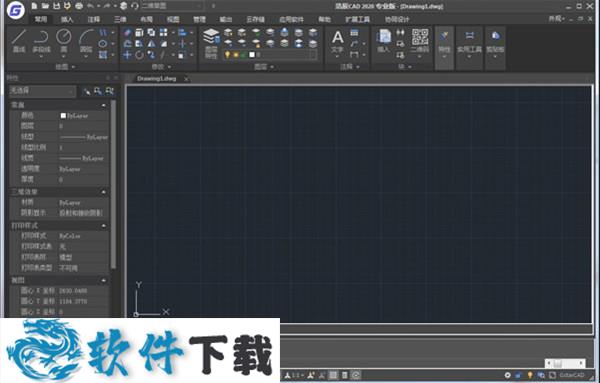This screenshot has width=600, height=383.
Task: Click the Redo arrow in quick access toolbar
Action: pos(107,6)
